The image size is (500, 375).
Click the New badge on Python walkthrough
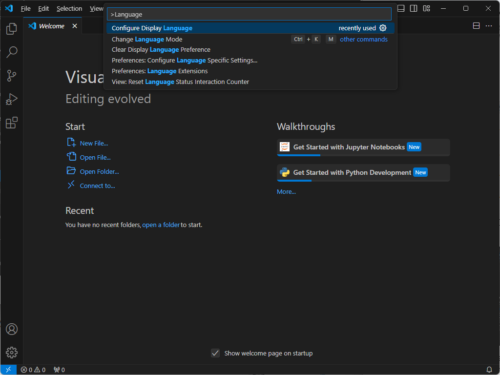pyautogui.click(x=420, y=172)
